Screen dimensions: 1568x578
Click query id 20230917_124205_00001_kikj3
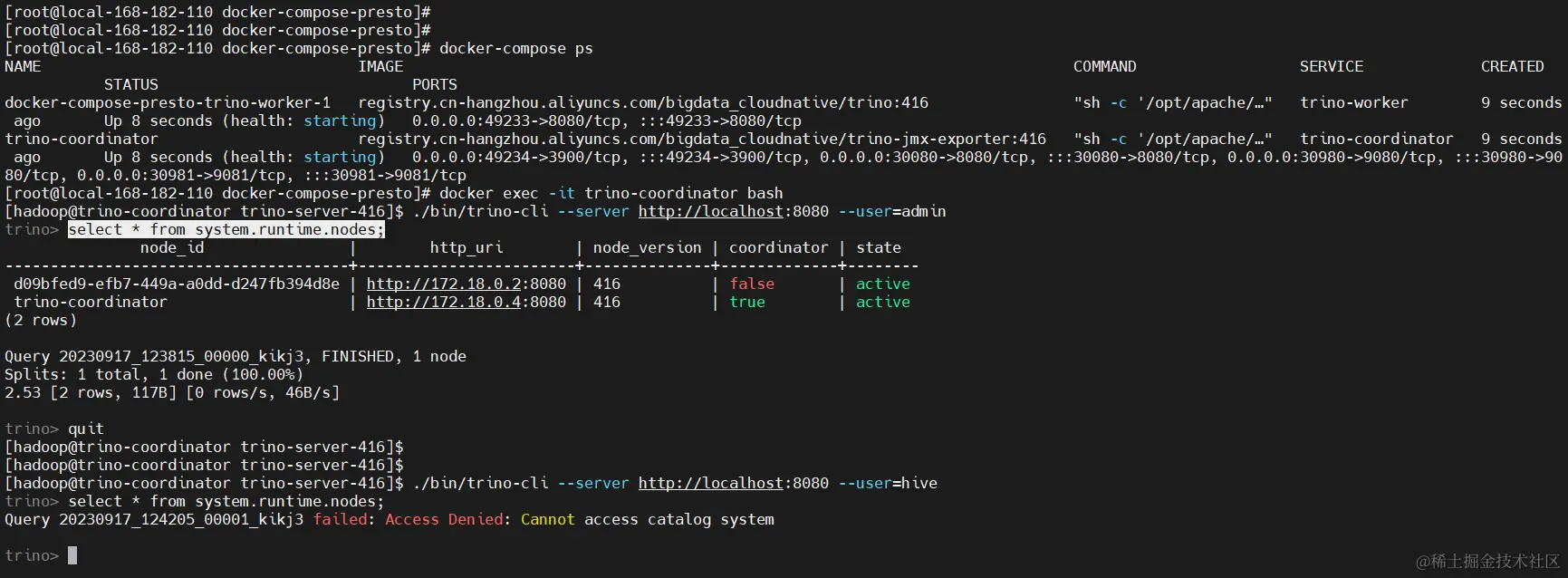pyautogui.click(x=181, y=519)
